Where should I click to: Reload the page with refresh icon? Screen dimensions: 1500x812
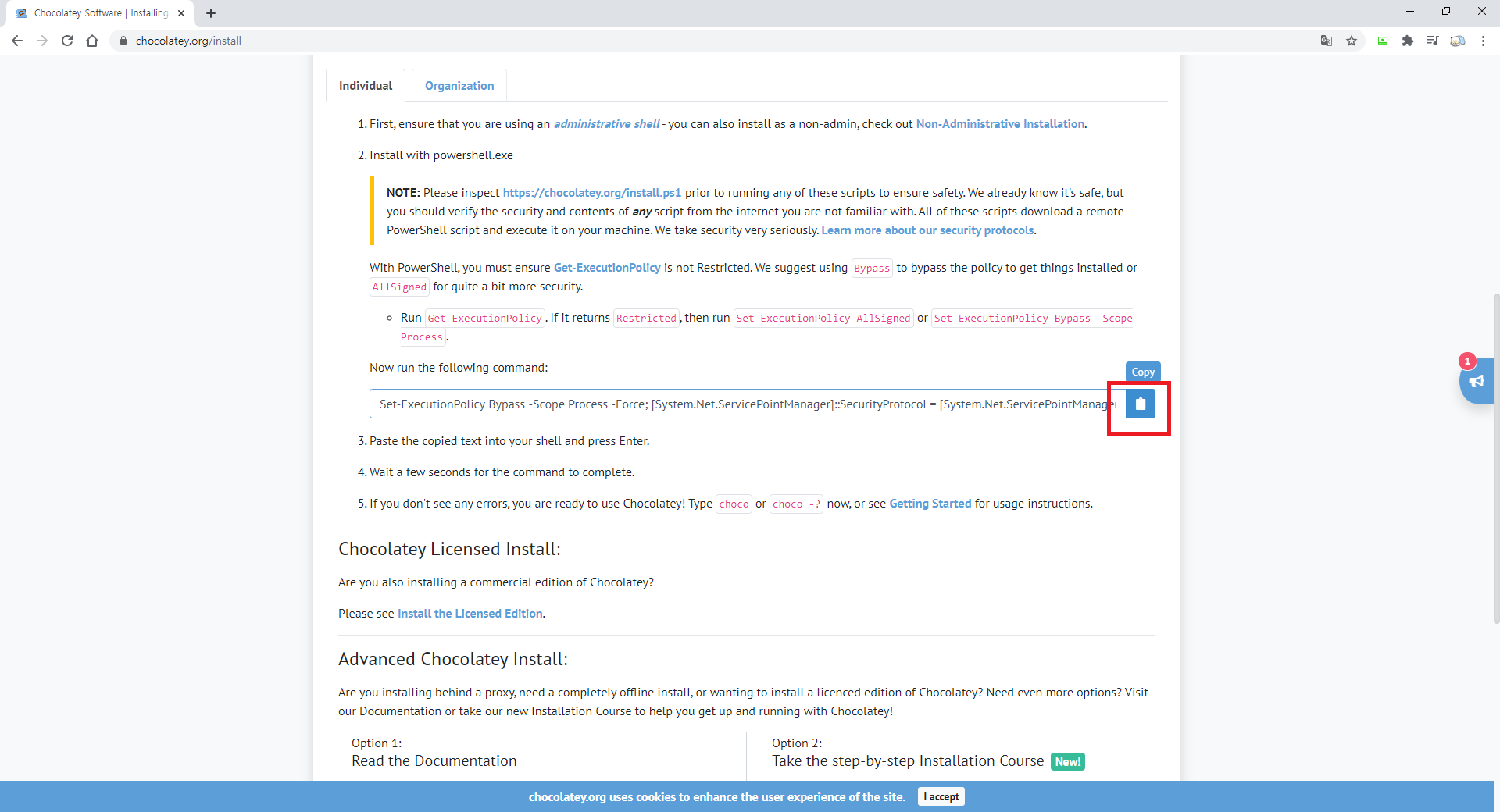67,41
